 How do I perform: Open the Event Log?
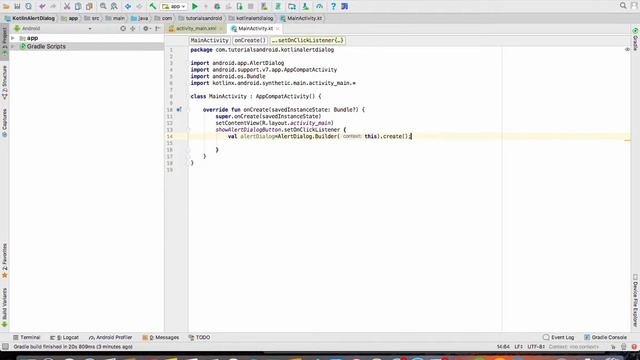click(x=558, y=338)
